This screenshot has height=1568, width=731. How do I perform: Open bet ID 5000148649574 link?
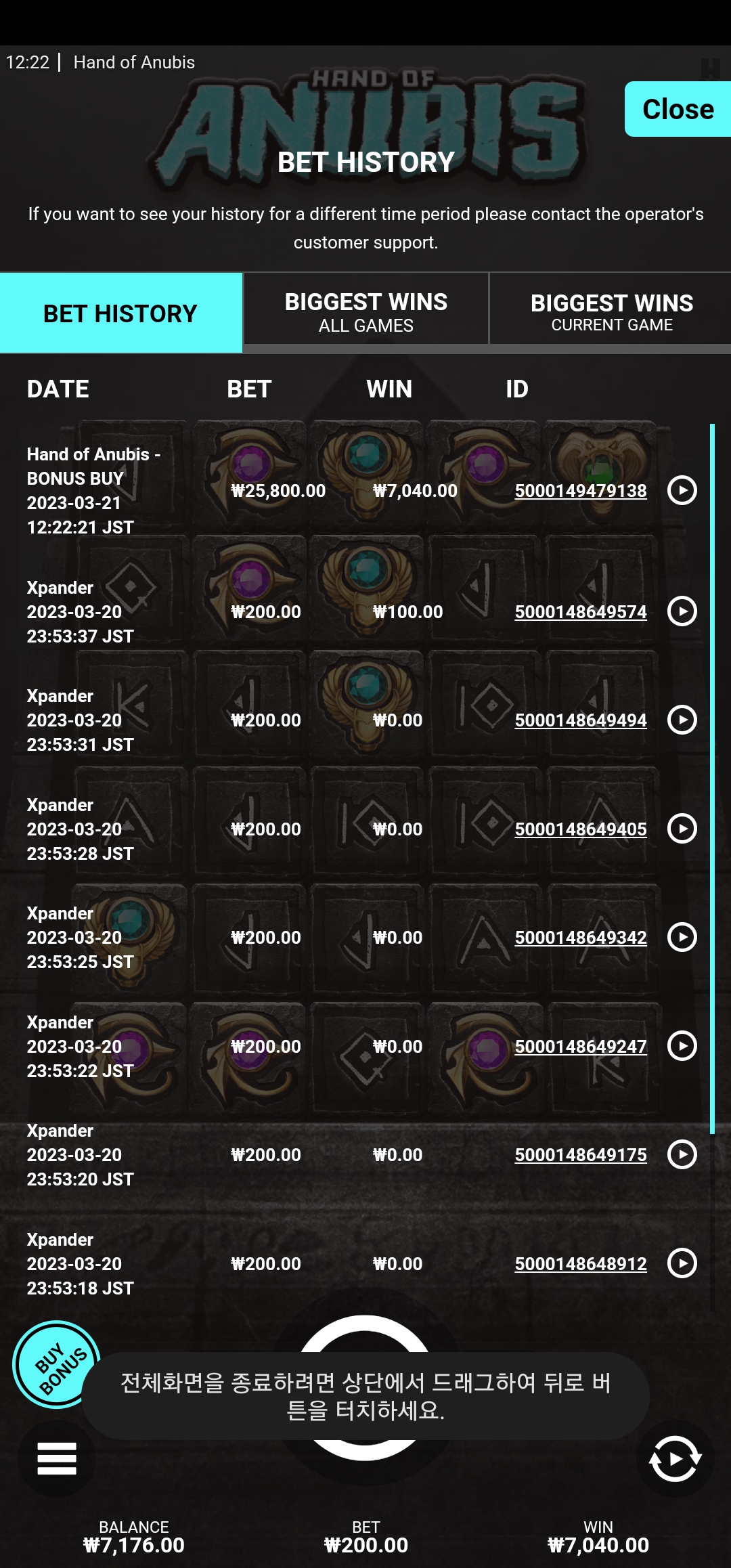tap(581, 612)
